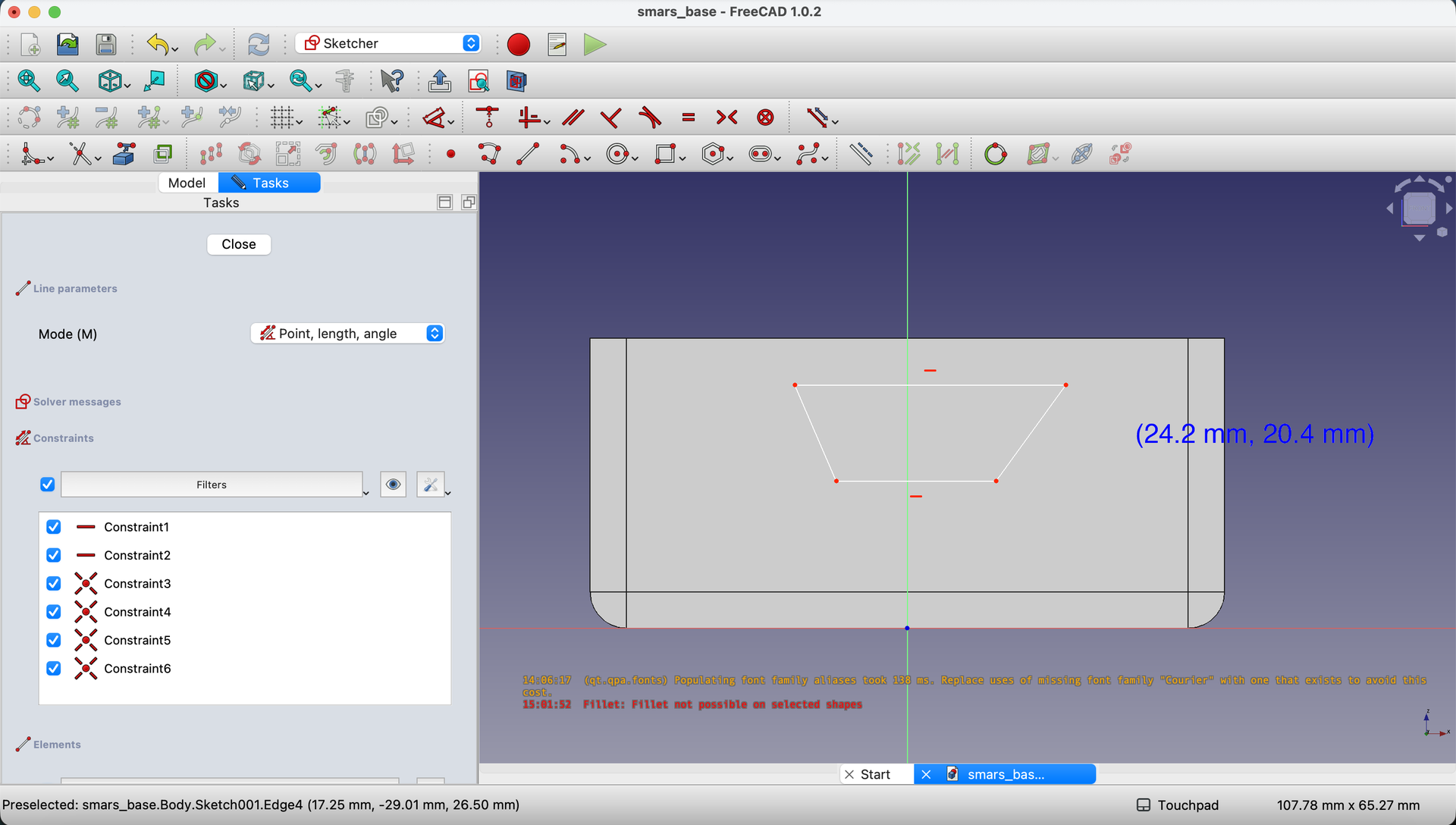Expand the undo history dropdown arrow

[x=175, y=49]
